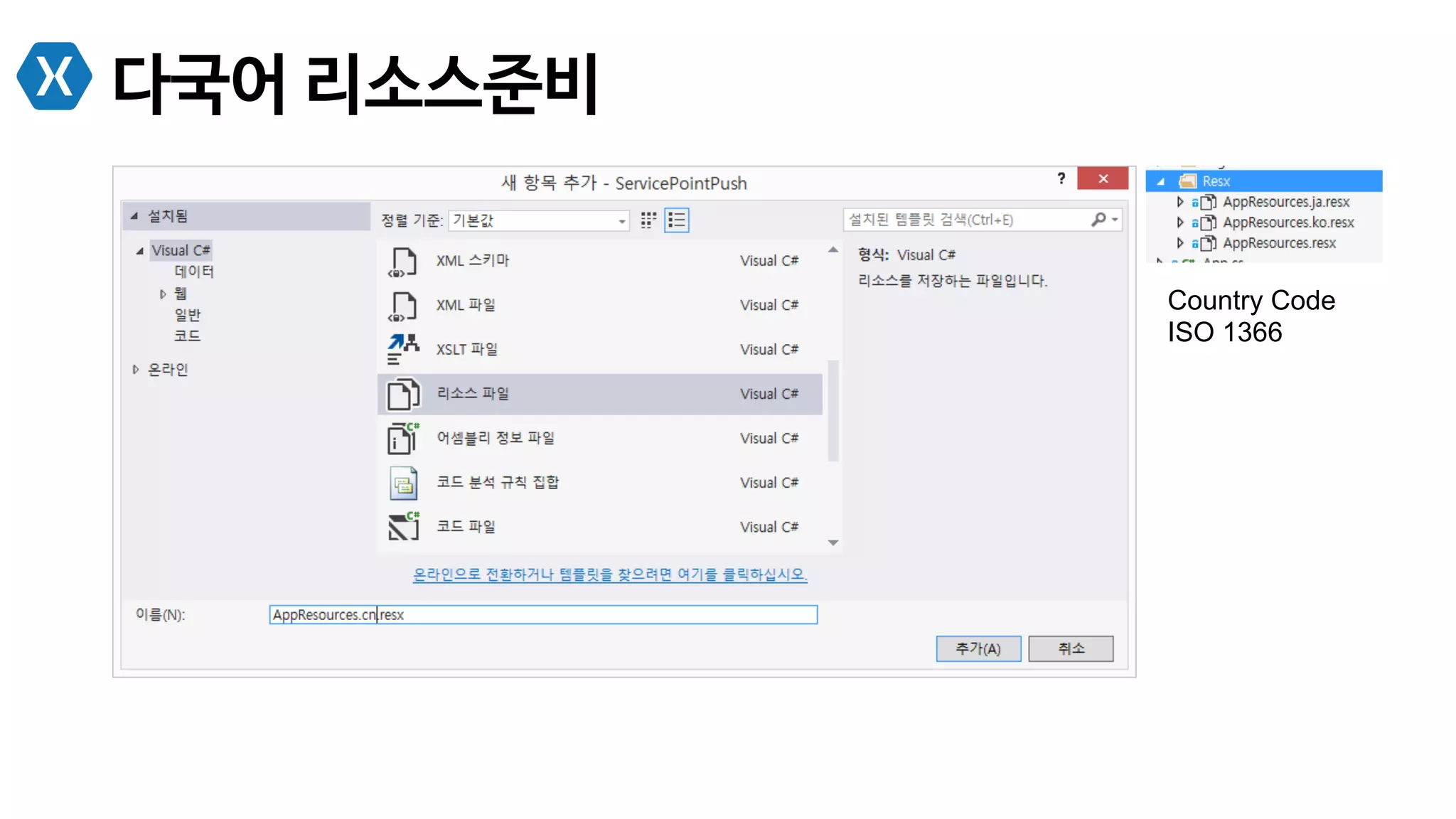Select 'XML 파일' template name

[466, 305]
